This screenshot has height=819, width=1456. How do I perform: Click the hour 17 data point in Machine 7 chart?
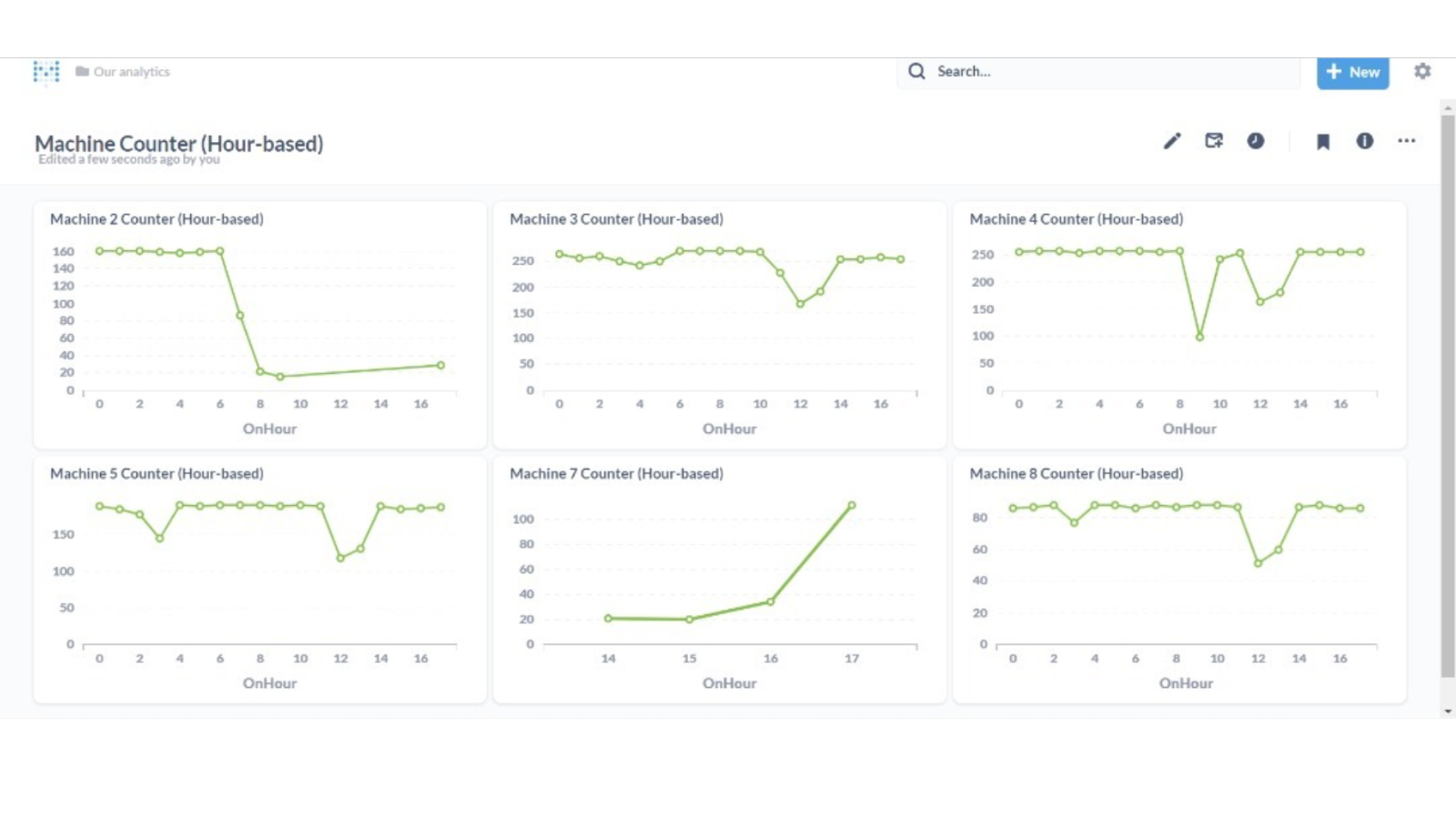pos(852,505)
